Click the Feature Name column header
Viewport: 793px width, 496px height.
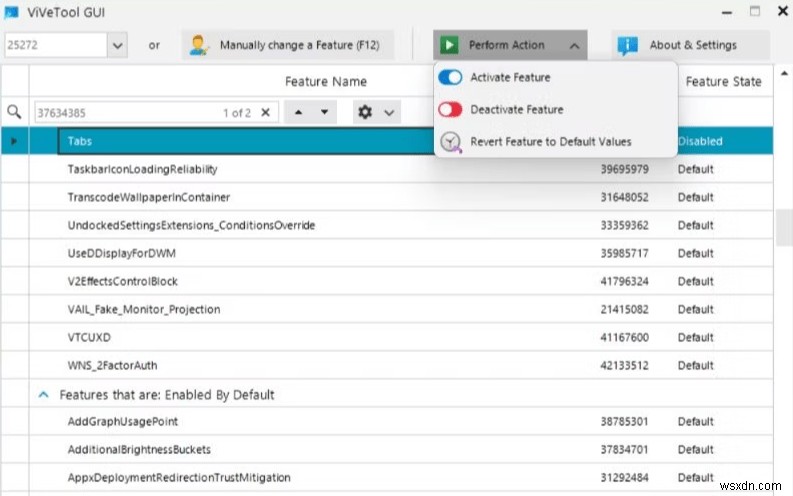[326, 81]
